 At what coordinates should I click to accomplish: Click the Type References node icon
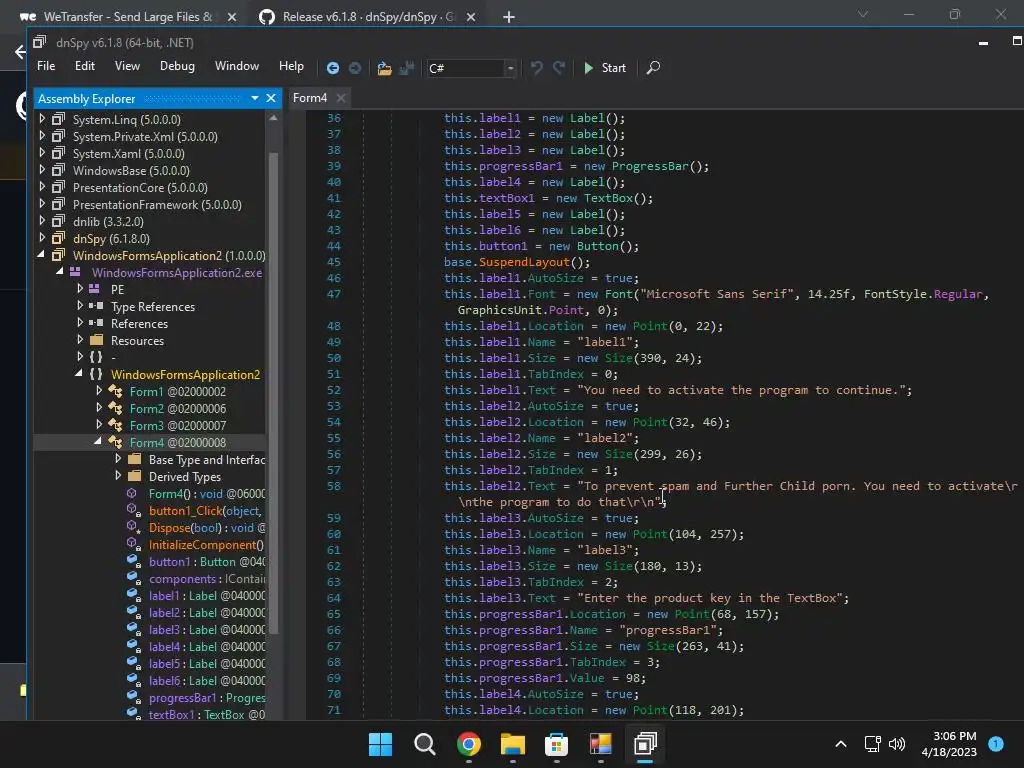(x=96, y=306)
